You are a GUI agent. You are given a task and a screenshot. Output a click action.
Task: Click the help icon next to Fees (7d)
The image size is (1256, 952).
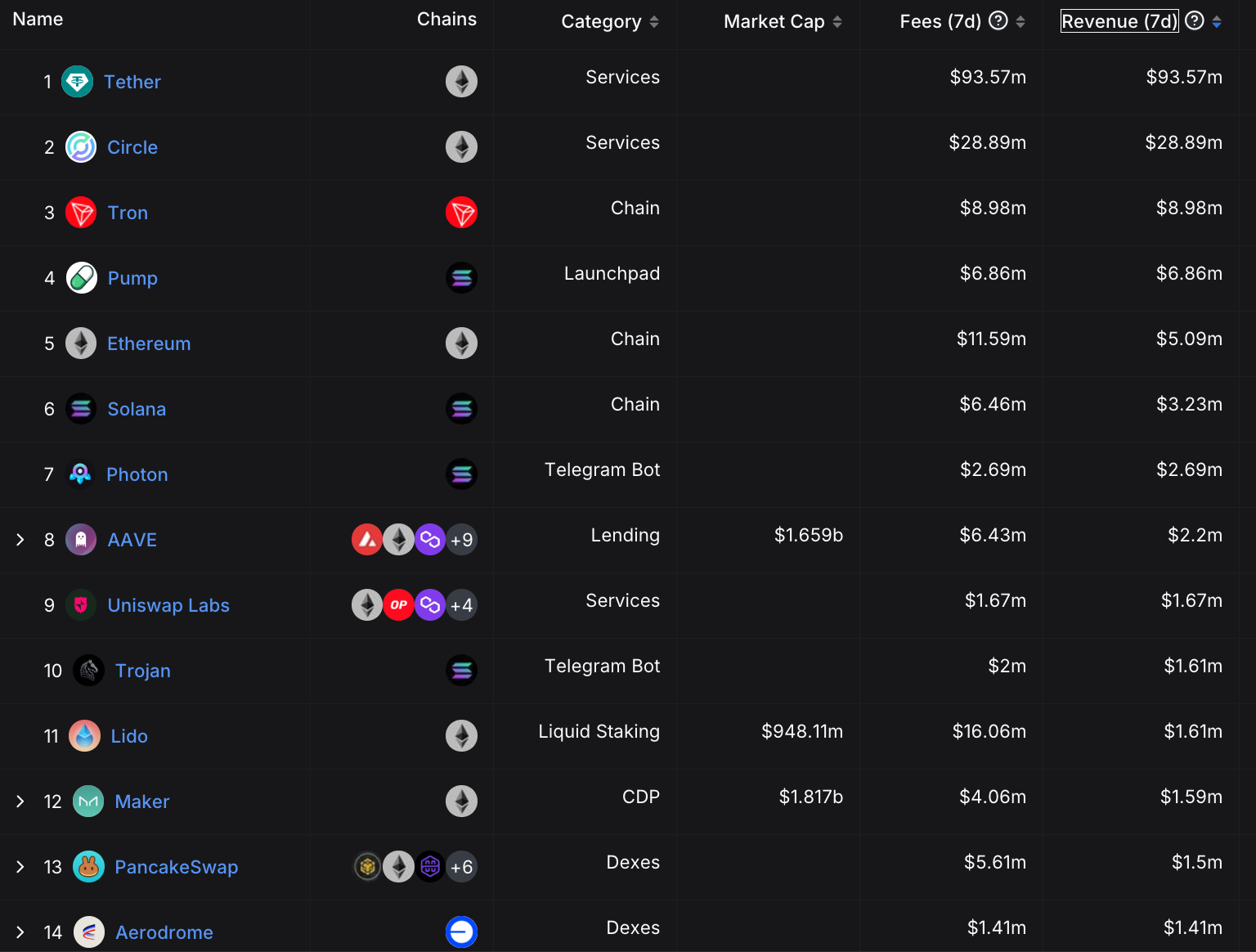pos(998,20)
